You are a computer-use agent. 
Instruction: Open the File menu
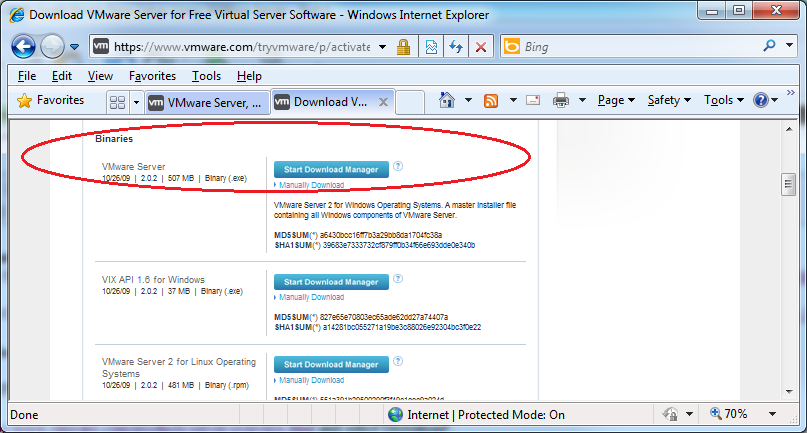coord(27,76)
